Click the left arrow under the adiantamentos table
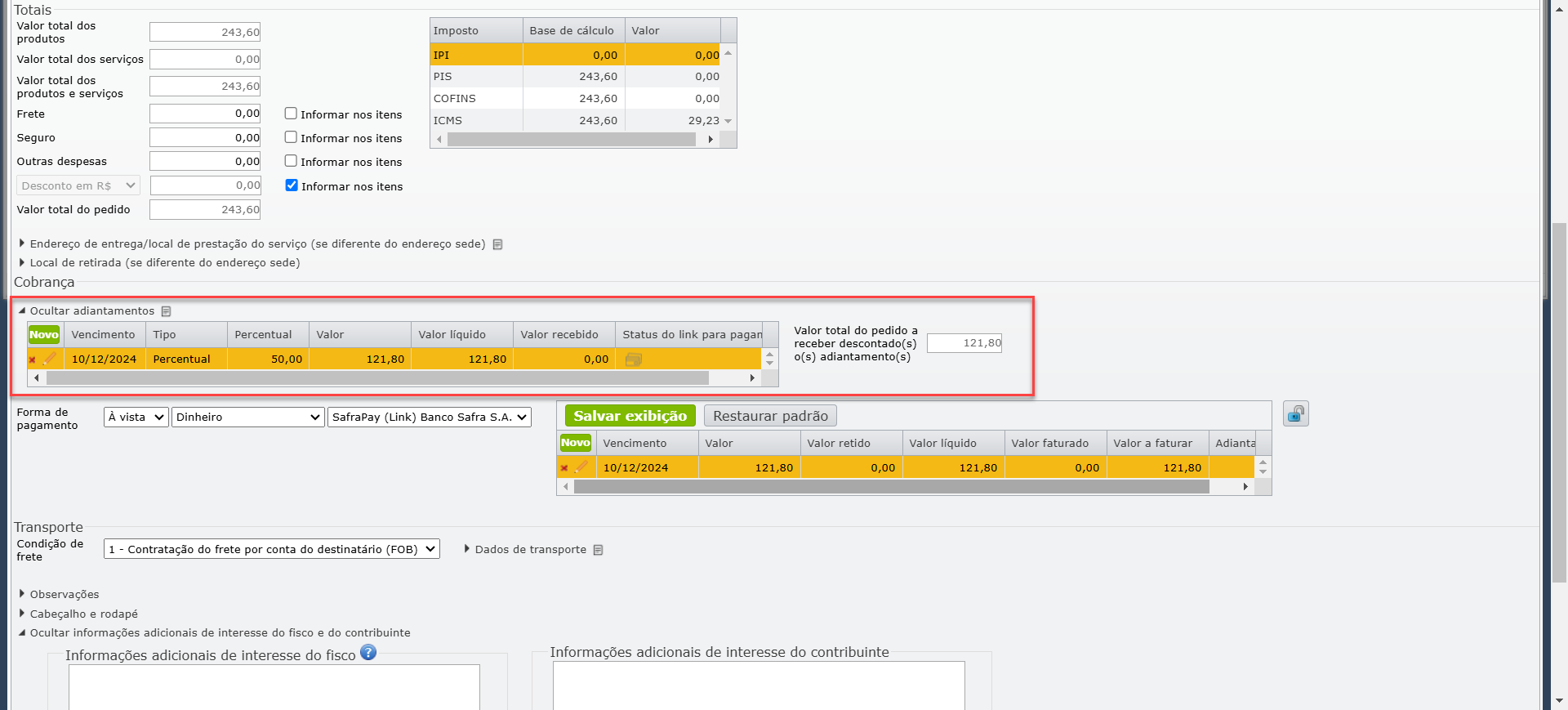The width and height of the screenshot is (1568, 710). pos(36,378)
